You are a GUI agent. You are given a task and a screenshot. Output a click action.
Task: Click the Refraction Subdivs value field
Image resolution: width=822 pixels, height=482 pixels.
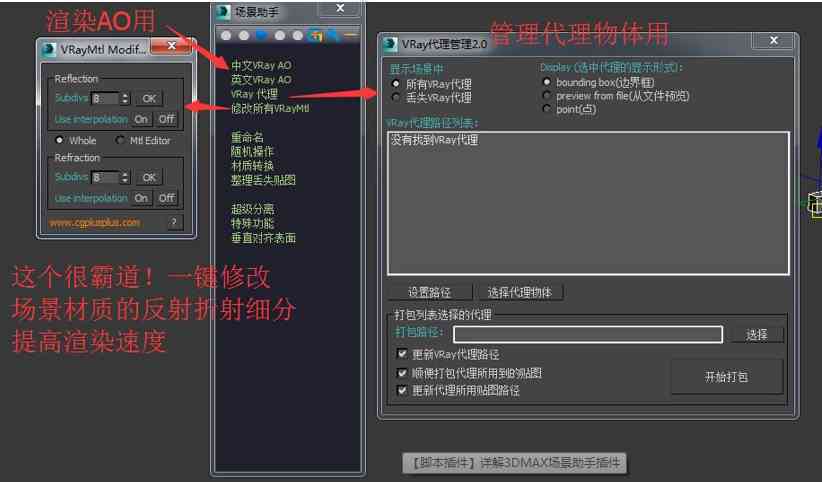pos(106,177)
